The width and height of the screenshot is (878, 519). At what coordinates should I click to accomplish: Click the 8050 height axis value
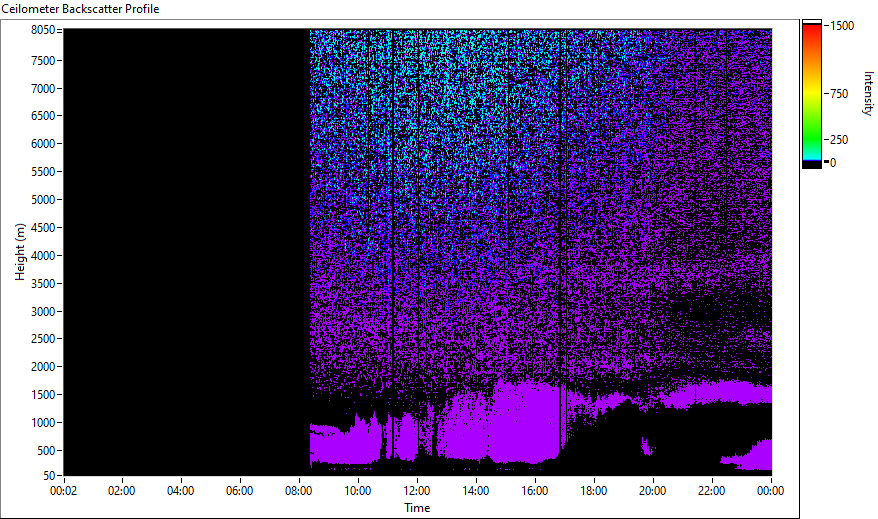pos(43,30)
